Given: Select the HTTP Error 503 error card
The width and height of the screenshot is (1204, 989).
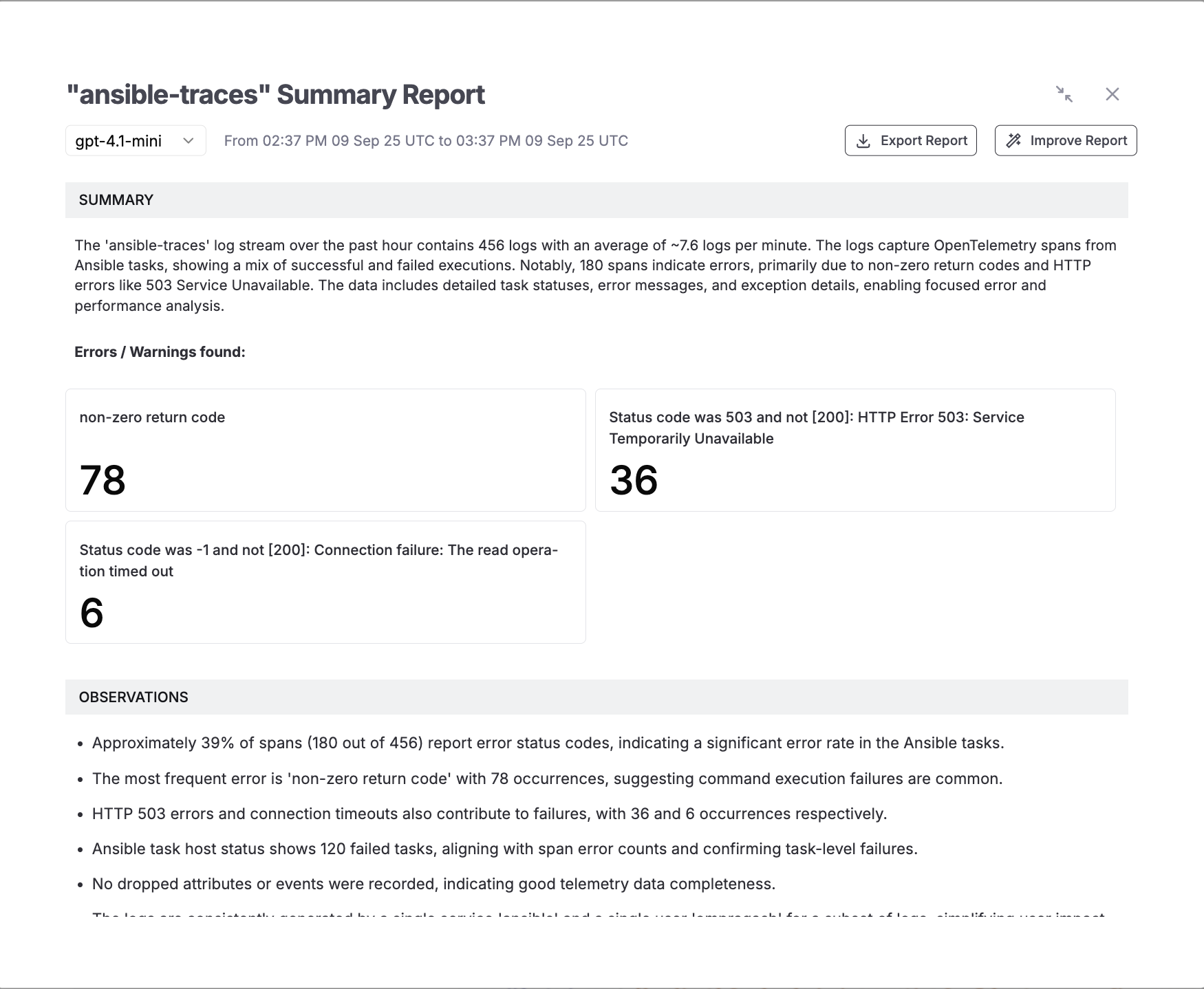Looking at the screenshot, I should [854, 450].
